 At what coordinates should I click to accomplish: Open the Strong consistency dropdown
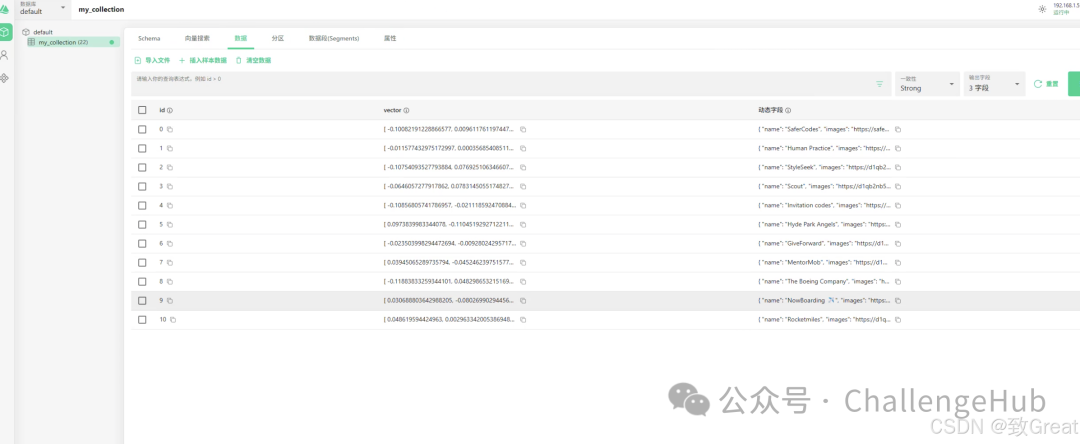coord(927,84)
